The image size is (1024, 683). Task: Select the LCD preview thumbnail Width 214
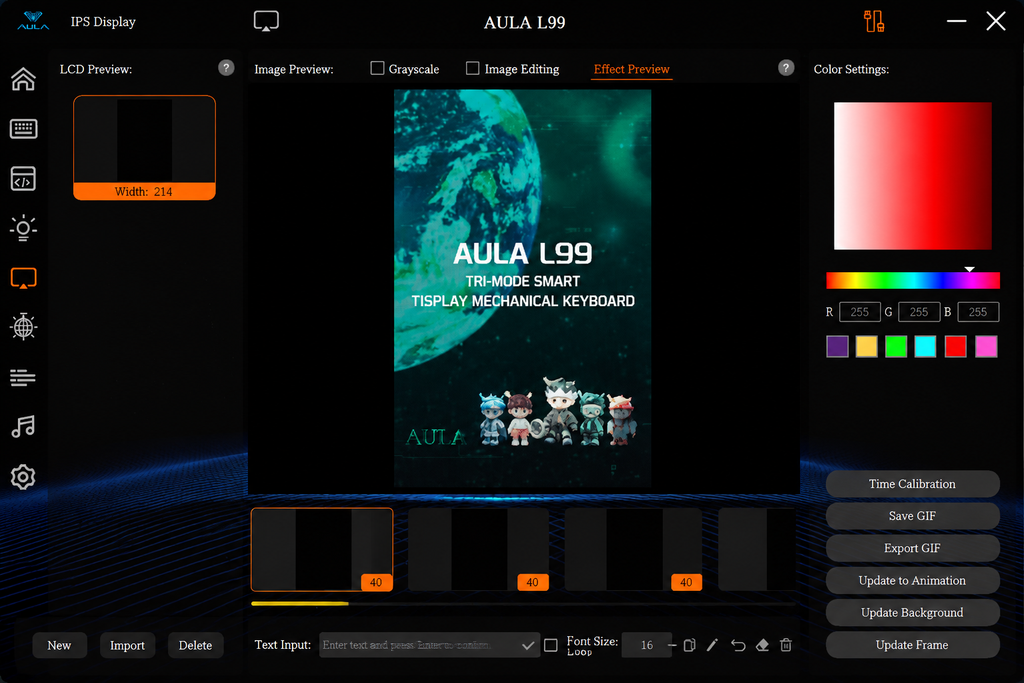[144, 148]
